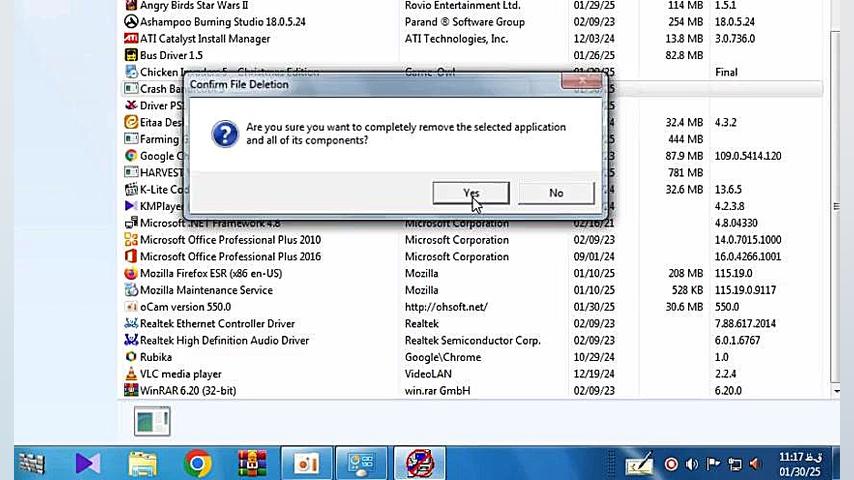Click the program list vertical scrollbar thumb
Image resolution: width=854 pixels, height=480 pixels.
point(835,206)
